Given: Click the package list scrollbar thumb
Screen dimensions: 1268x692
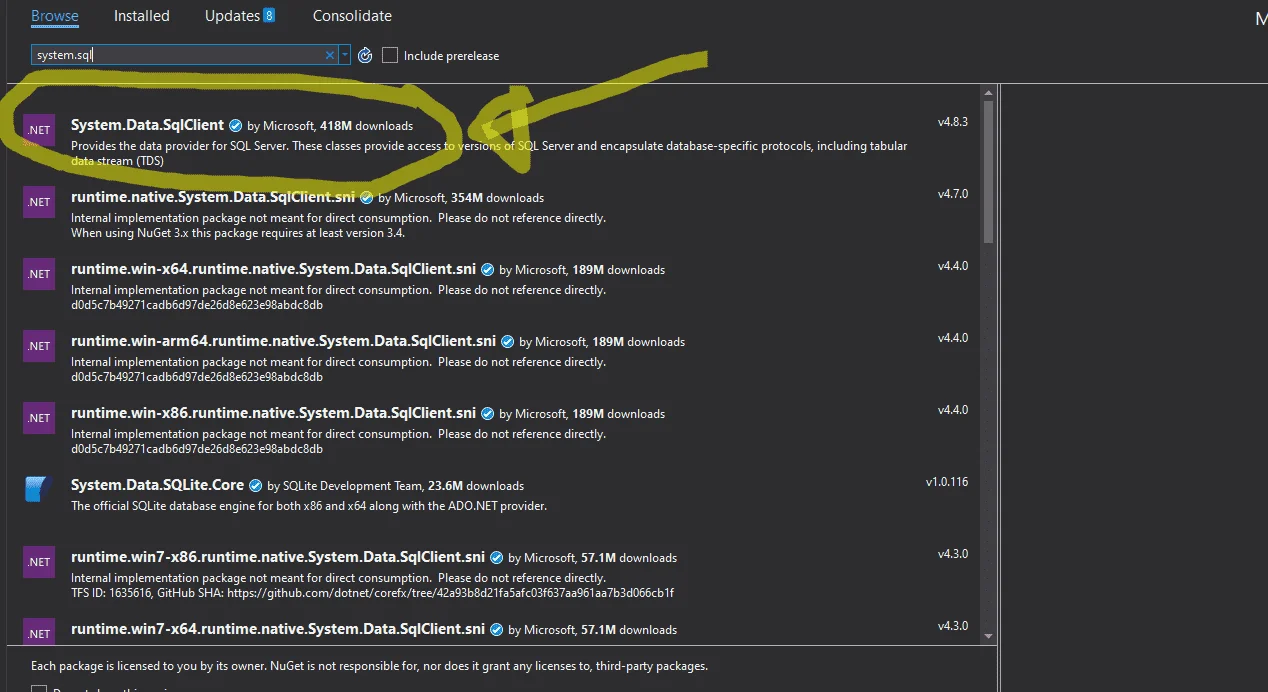Looking at the screenshot, I should [989, 170].
